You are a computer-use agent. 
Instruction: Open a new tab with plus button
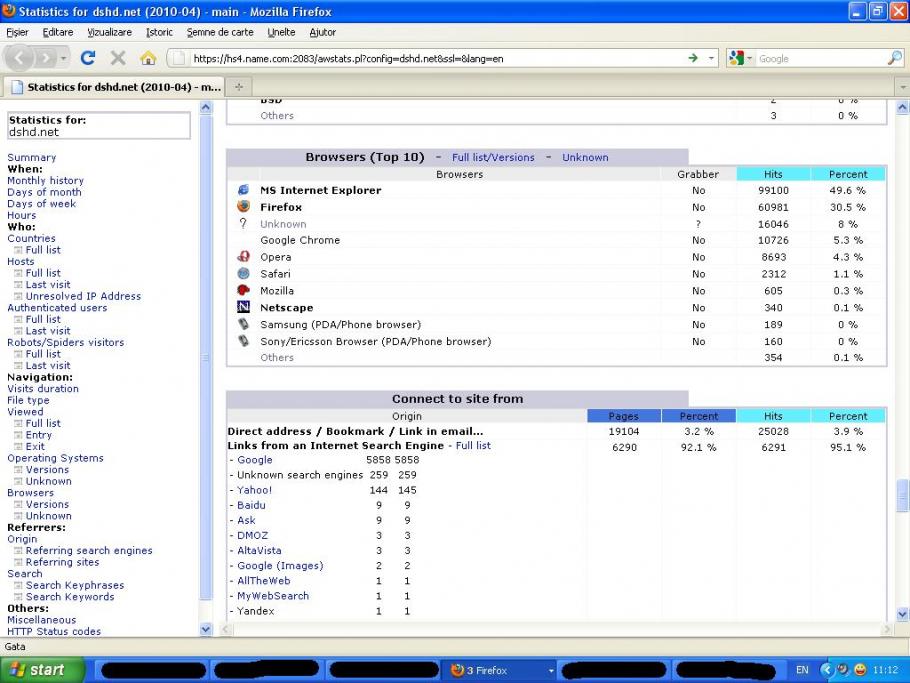pyautogui.click(x=239, y=87)
